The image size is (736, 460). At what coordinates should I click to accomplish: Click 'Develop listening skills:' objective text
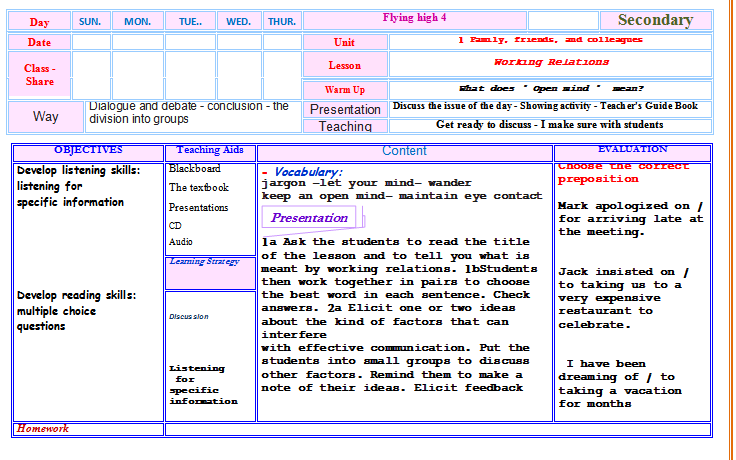tap(78, 170)
